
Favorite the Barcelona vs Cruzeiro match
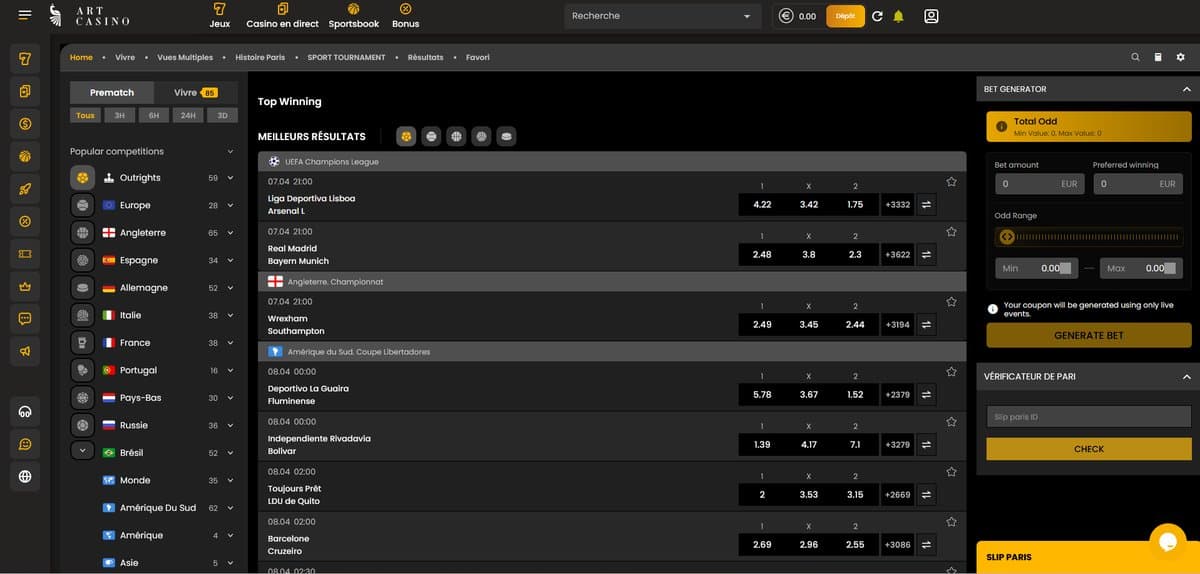[951, 521]
